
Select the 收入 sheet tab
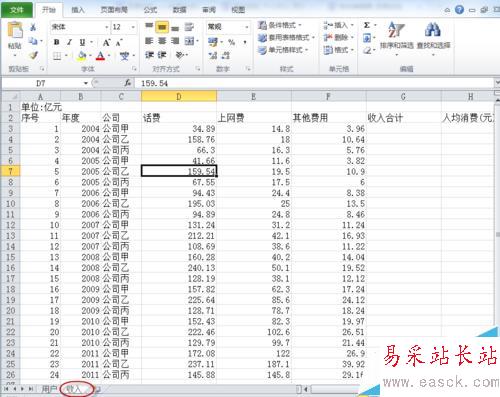point(74,389)
